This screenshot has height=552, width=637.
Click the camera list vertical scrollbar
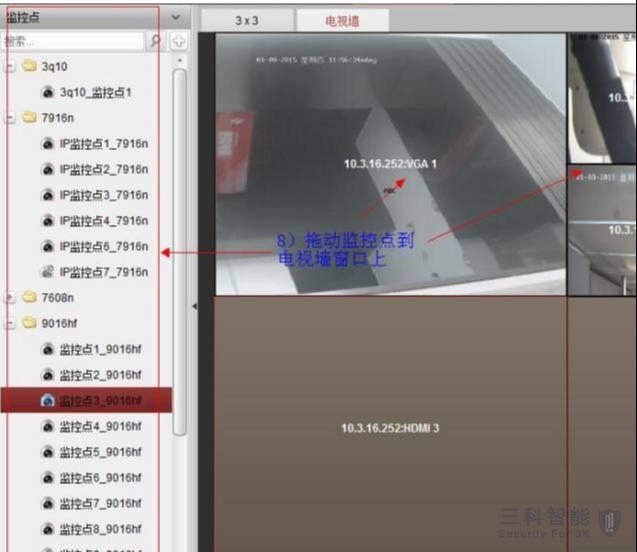(180, 250)
